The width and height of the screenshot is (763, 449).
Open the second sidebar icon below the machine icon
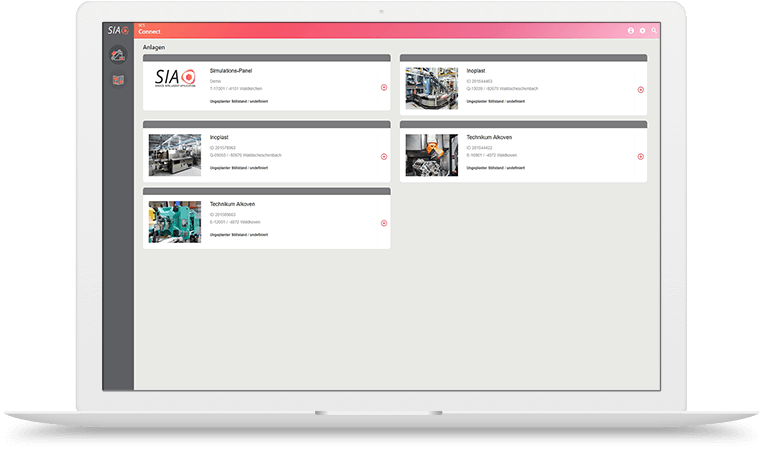click(x=118, y=80)
